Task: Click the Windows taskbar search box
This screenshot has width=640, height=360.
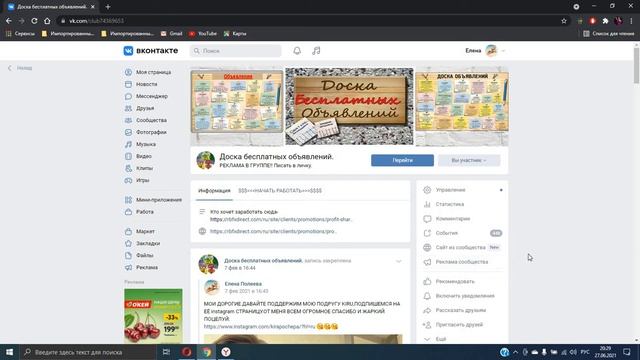Action: [x=88, y=352]
